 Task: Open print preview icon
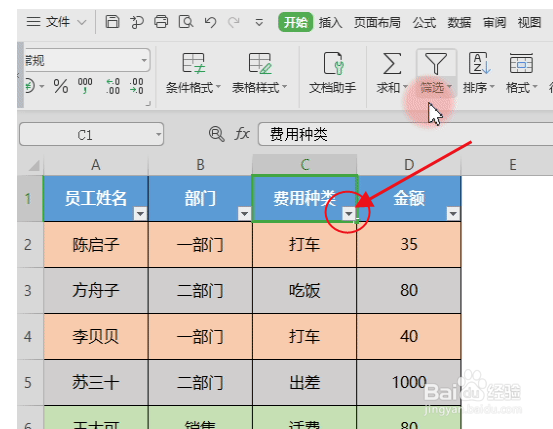[186, 22]
